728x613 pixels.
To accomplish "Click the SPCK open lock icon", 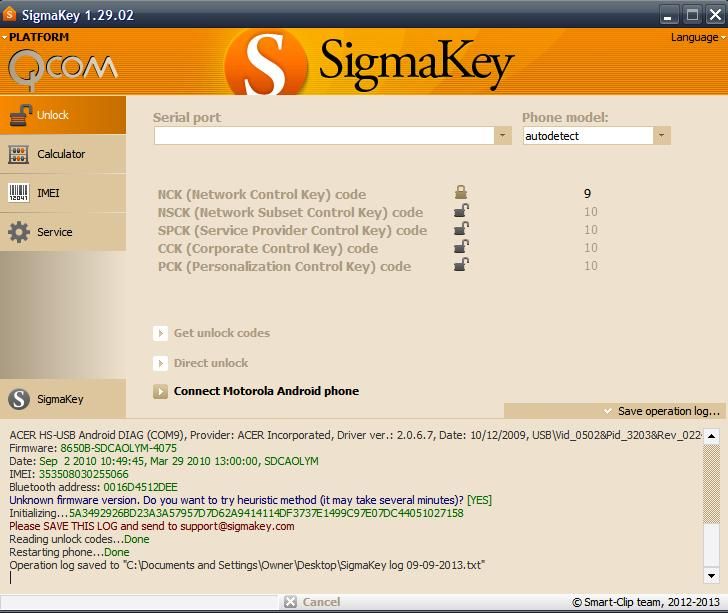I will 461,228.
